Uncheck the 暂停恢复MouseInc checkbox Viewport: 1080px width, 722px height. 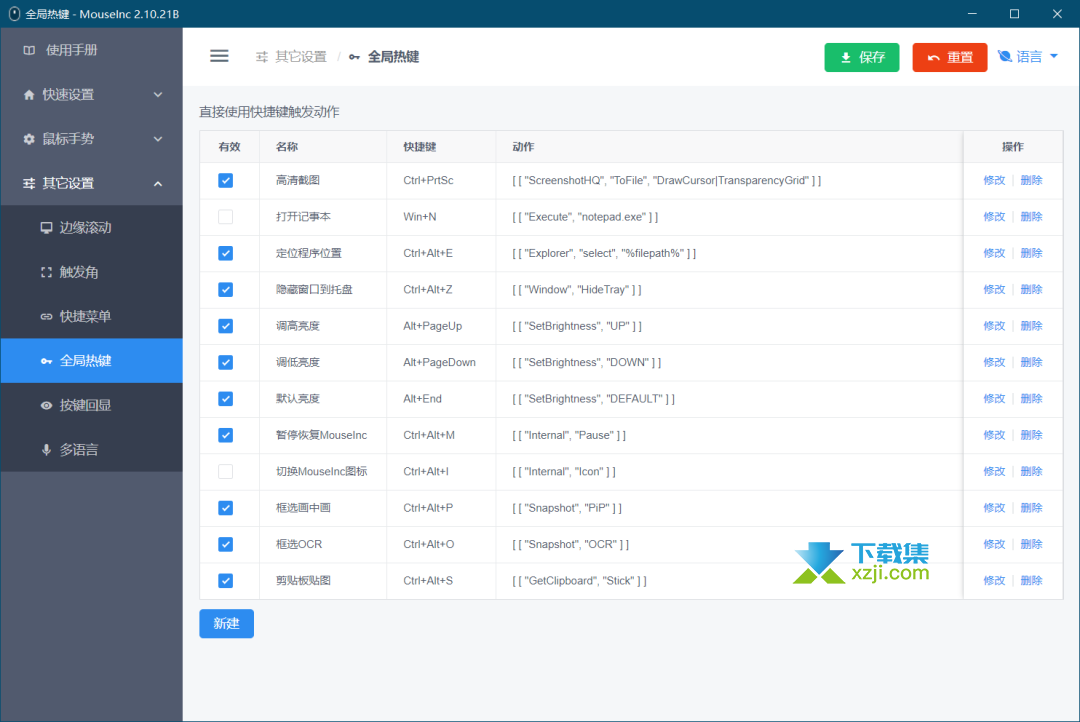click(x=225, y=435)
